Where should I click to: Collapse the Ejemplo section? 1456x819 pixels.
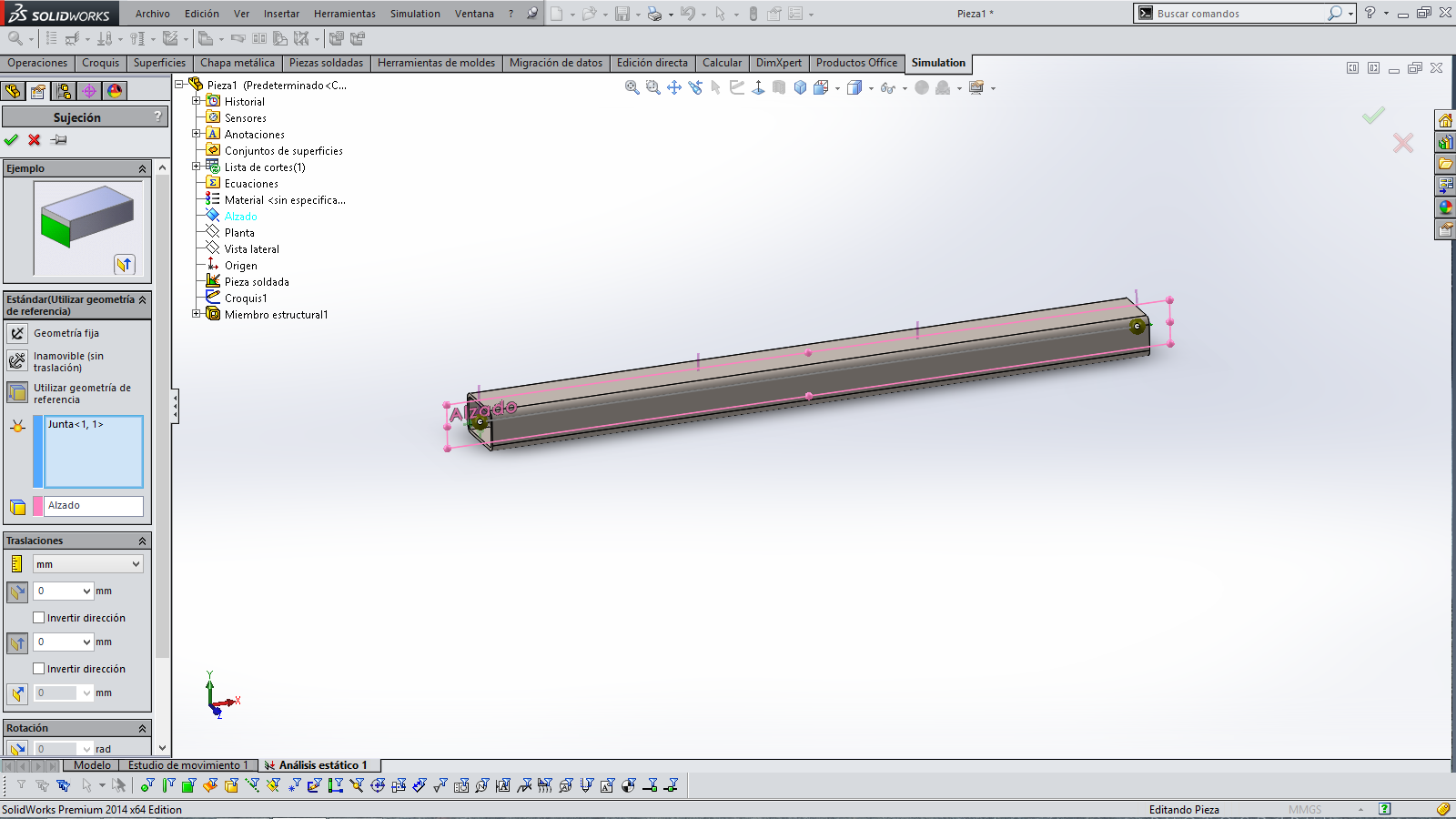click(x=142, y=168)
